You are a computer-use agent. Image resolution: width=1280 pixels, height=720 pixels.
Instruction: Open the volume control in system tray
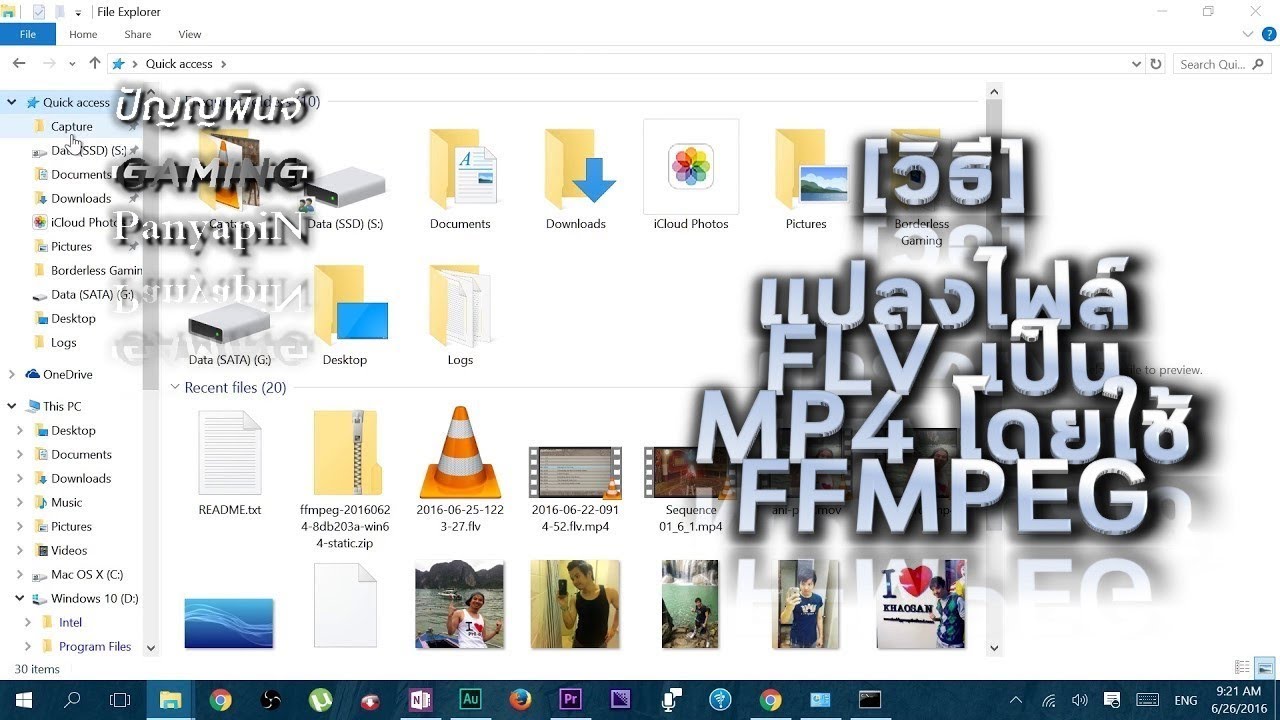coord(1079,700)
